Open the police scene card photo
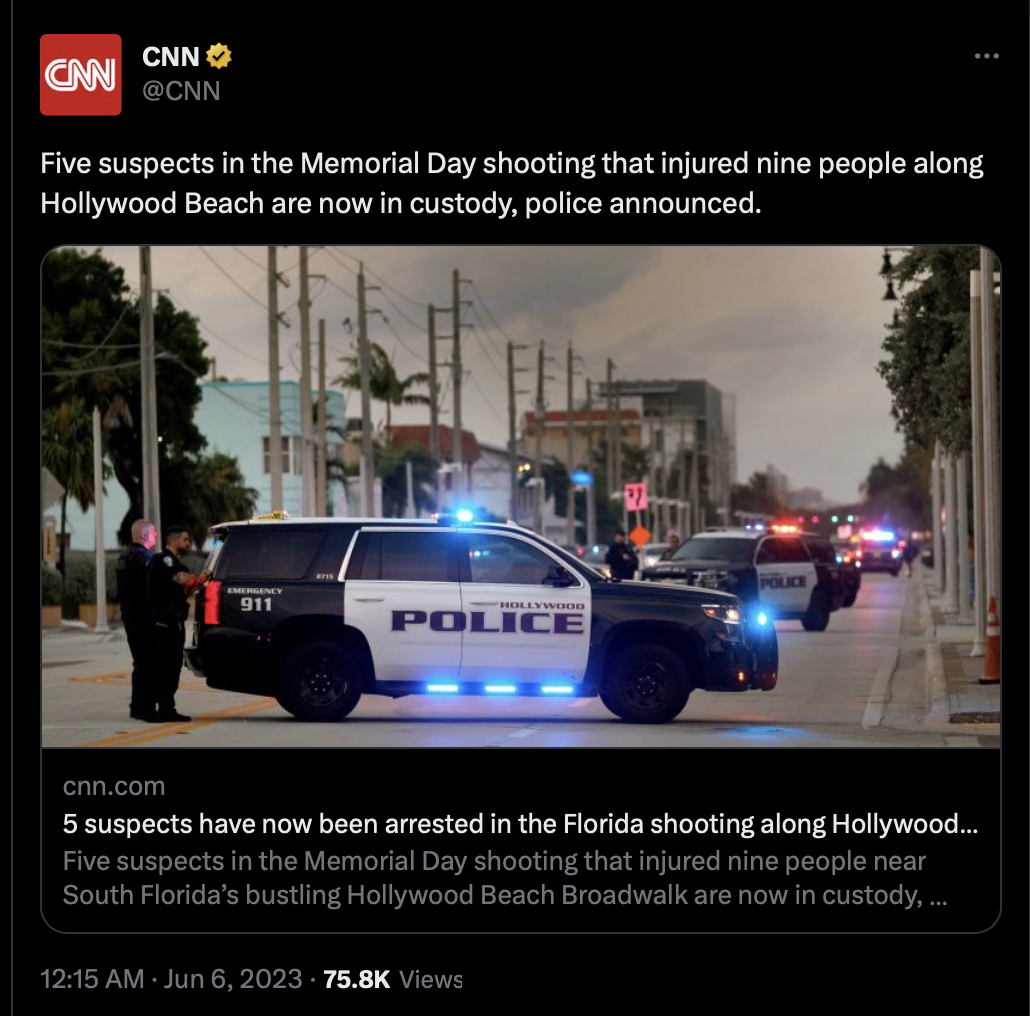The width and height of the screenshot is (1030, 1016). tap(521, 497)
